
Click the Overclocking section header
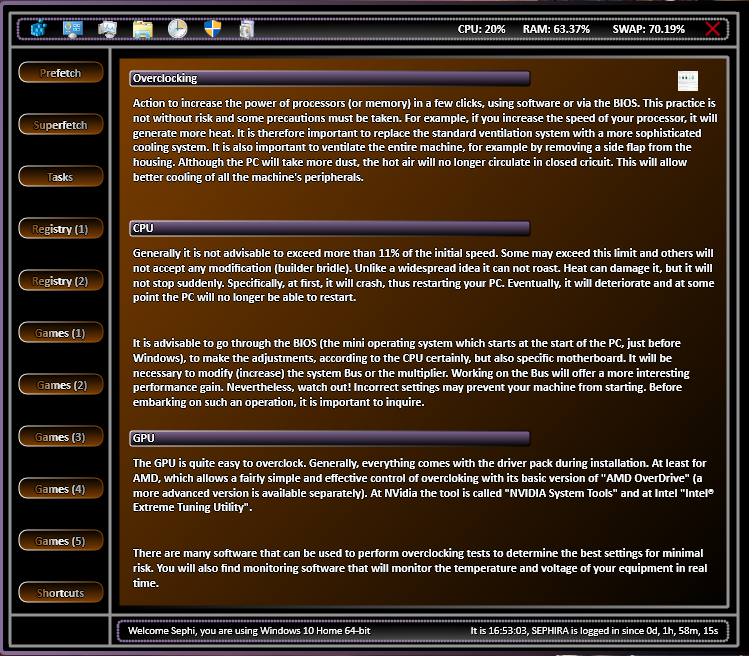pos(330,78)
